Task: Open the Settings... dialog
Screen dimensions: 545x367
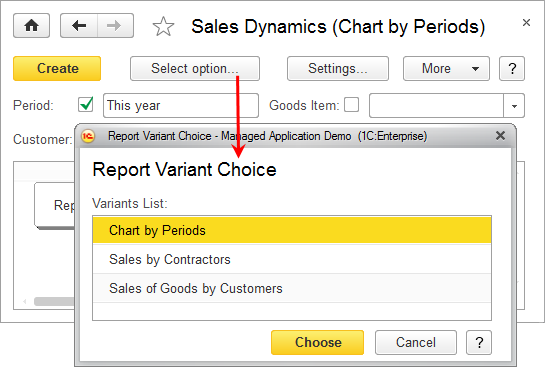Action: pos(338,68)
